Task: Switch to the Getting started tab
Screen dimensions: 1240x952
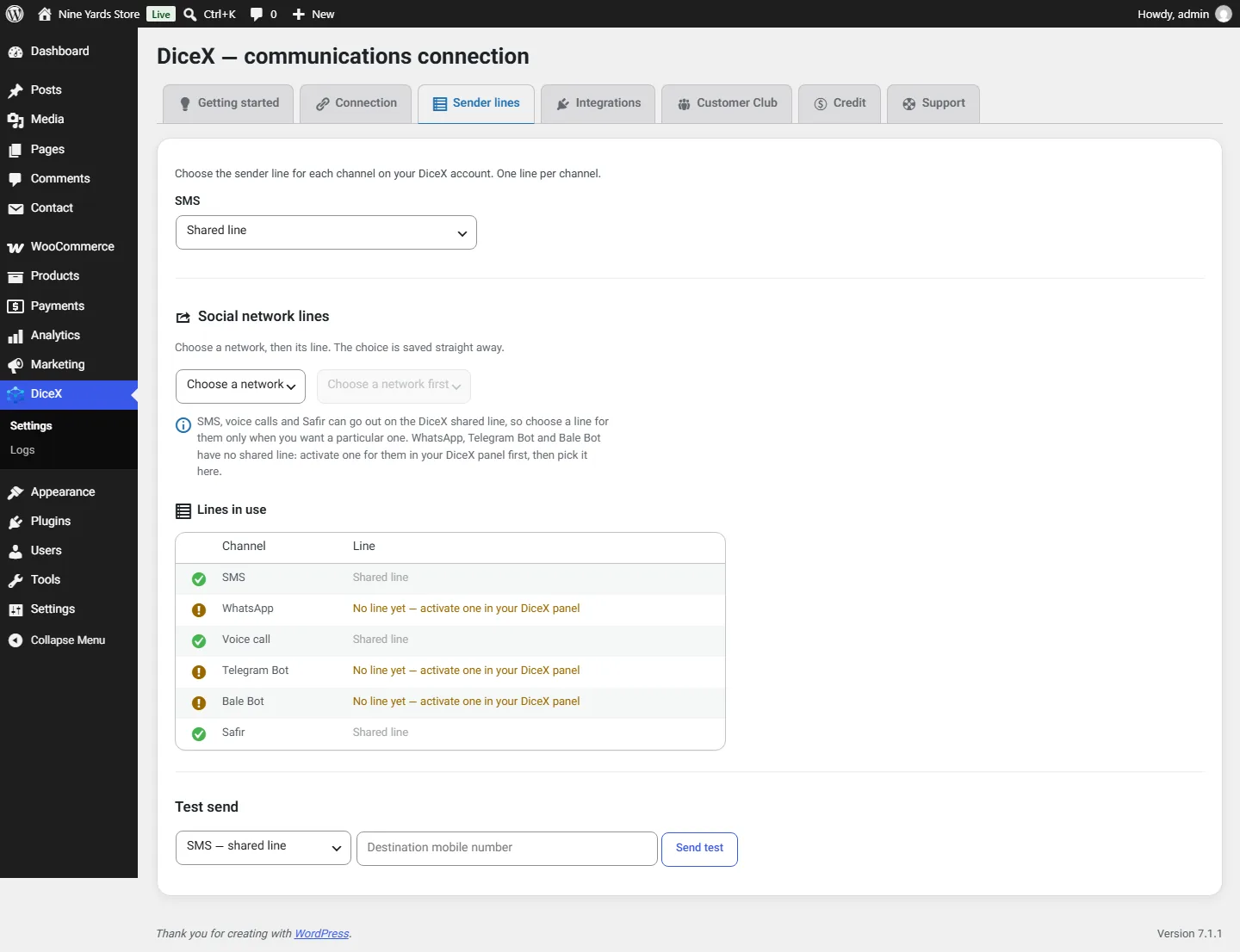Action: (228, 103)
